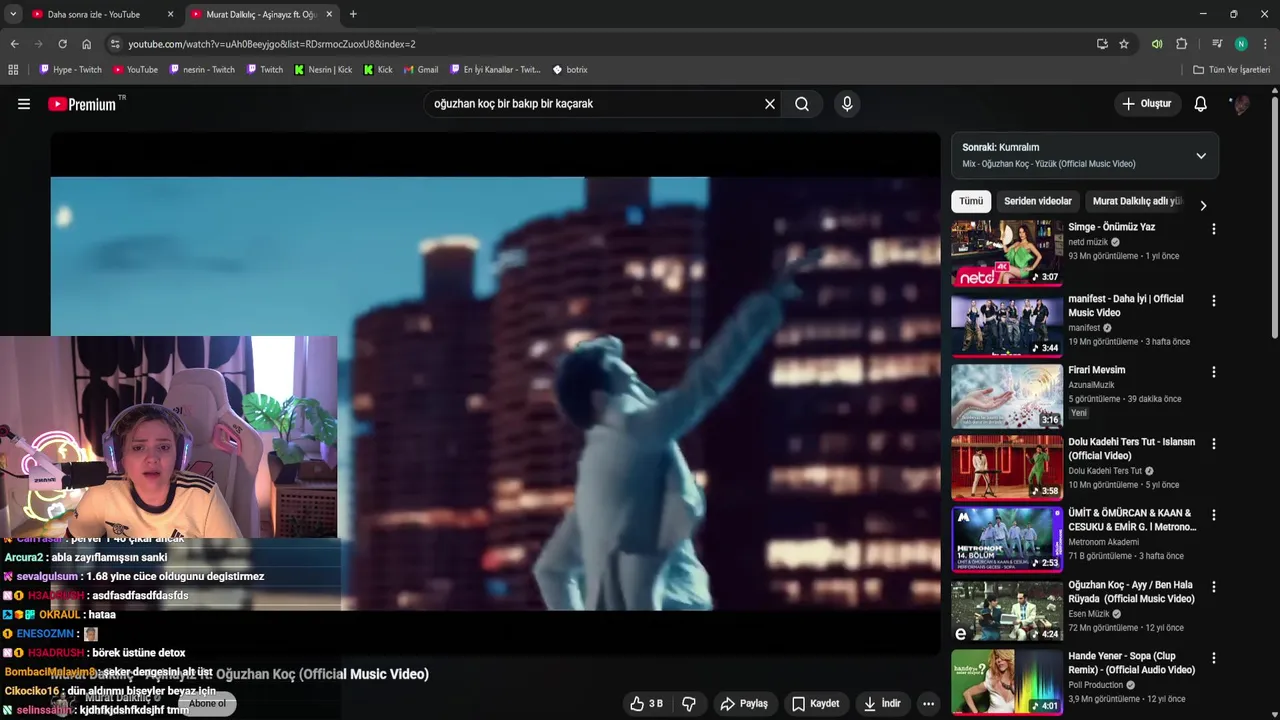The image size is (1280, 720).
Task: Open Chrome apps grid in bookmarks bar
Action: click(13, 70)
